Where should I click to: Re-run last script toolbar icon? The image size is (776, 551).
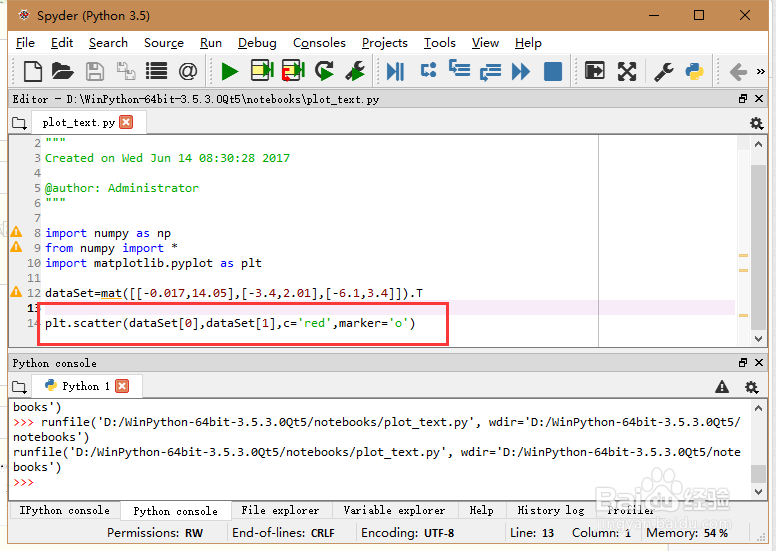click(324, 71)
